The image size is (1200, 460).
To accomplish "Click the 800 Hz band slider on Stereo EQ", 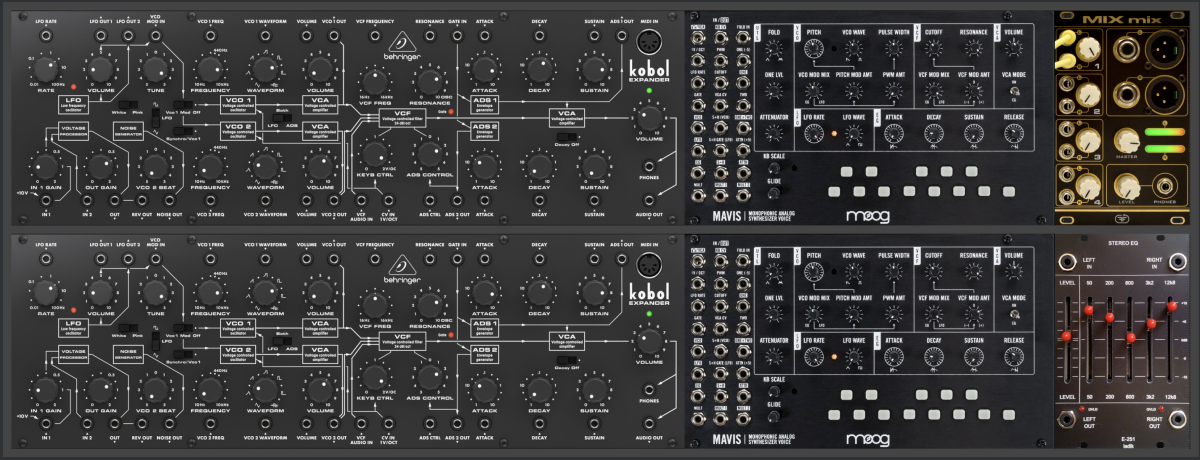I will click(x=1130, y=337).
